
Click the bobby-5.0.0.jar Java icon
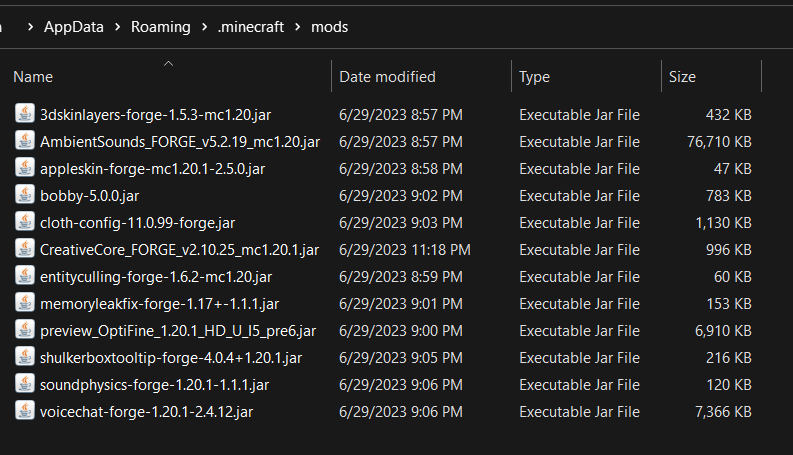coord(24,195)
